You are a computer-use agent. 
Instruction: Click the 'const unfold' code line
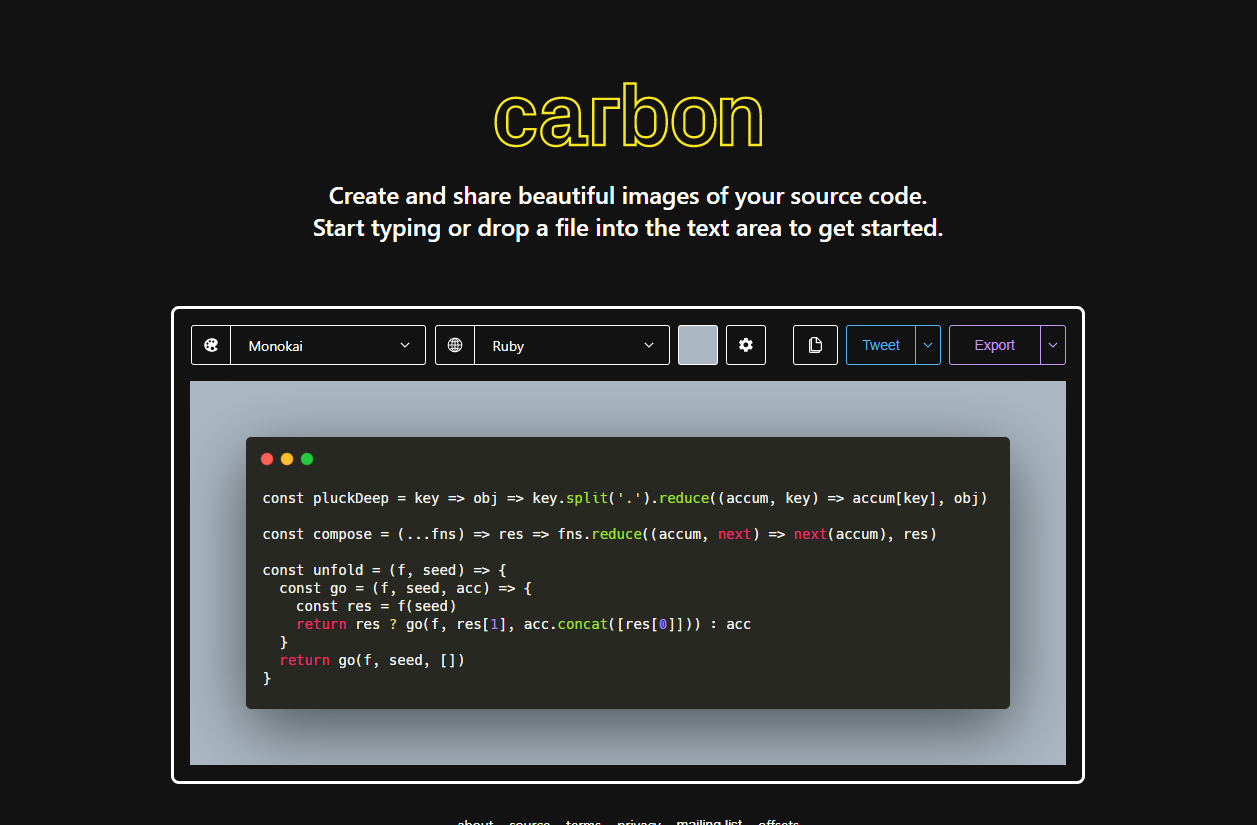[x=385, y=570]
